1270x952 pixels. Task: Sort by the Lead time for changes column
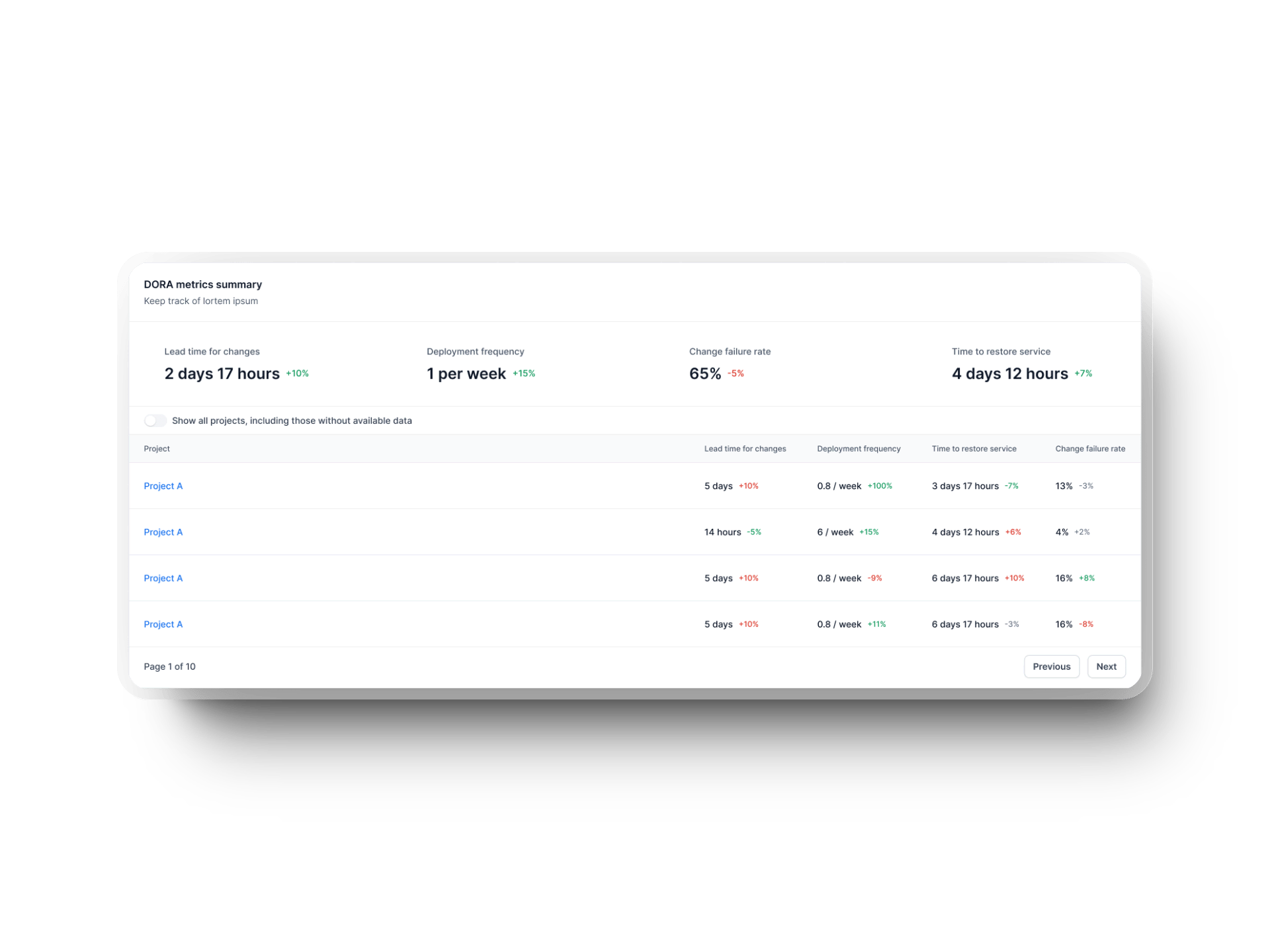pyautogui.click(x=745, y=448)
